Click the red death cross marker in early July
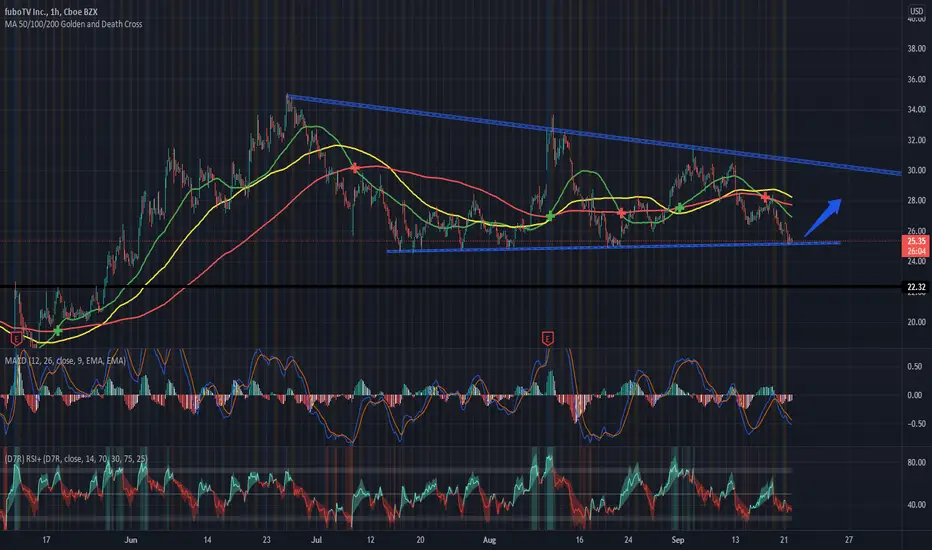The height and width of the screenshot is (550, 932). tap(354, 168)
